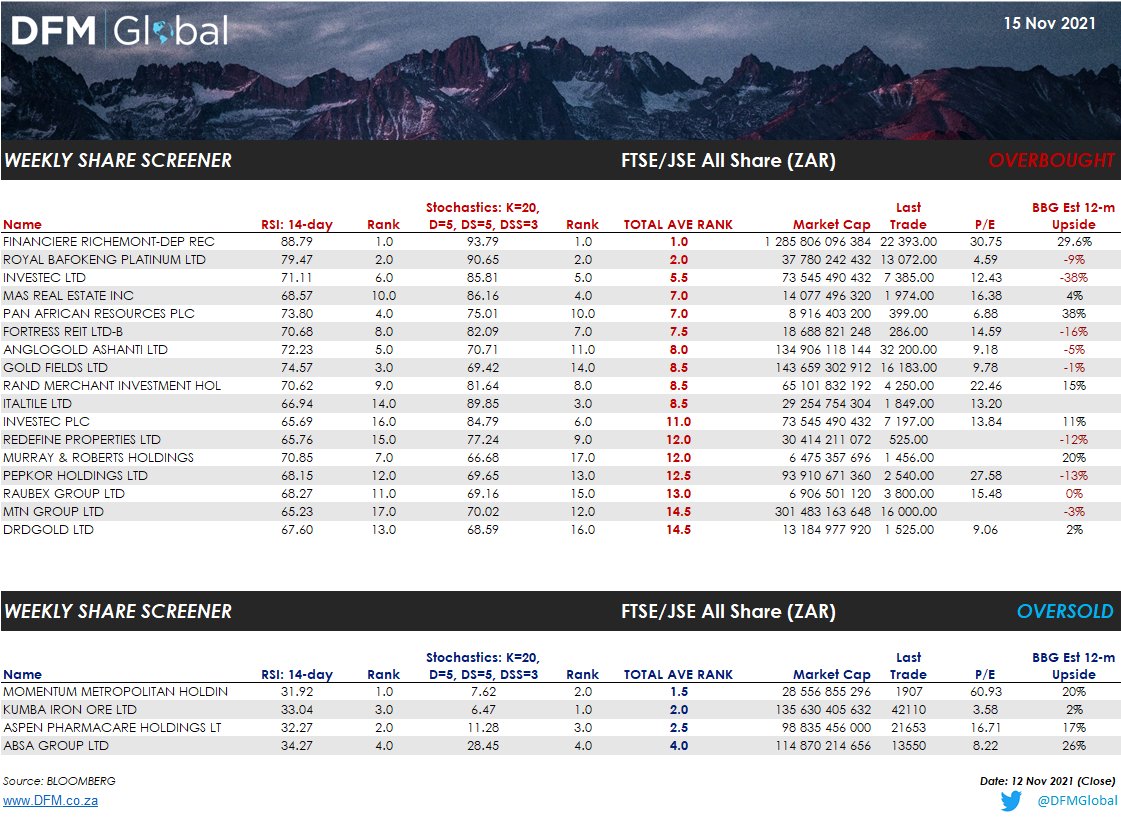Image resolution: width=1121 pixels, height=827 pixels.
Task: Select INVESTEC PLC name cell
Action: coord(46,422)
